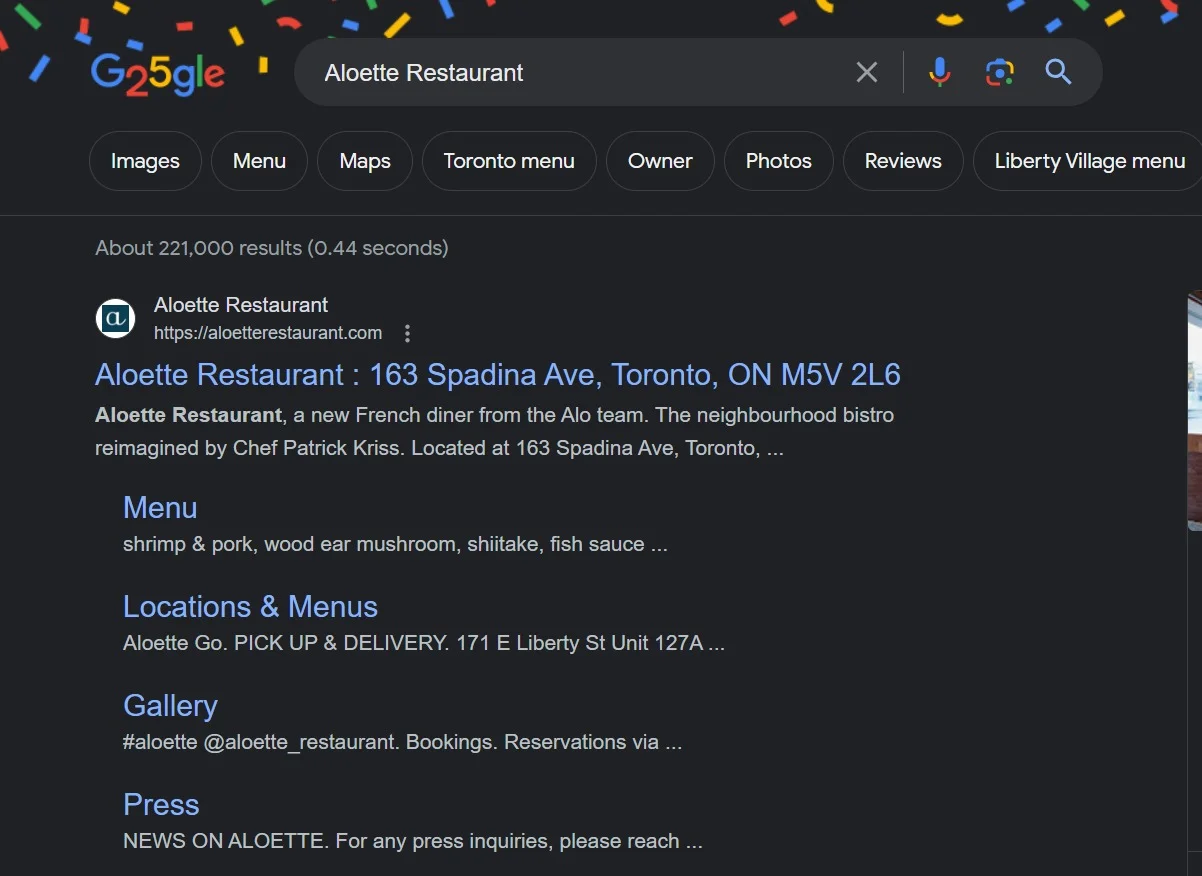Open the Press sitelink
This screenshot has width=1202, height=876.
(x=161, y=805)
